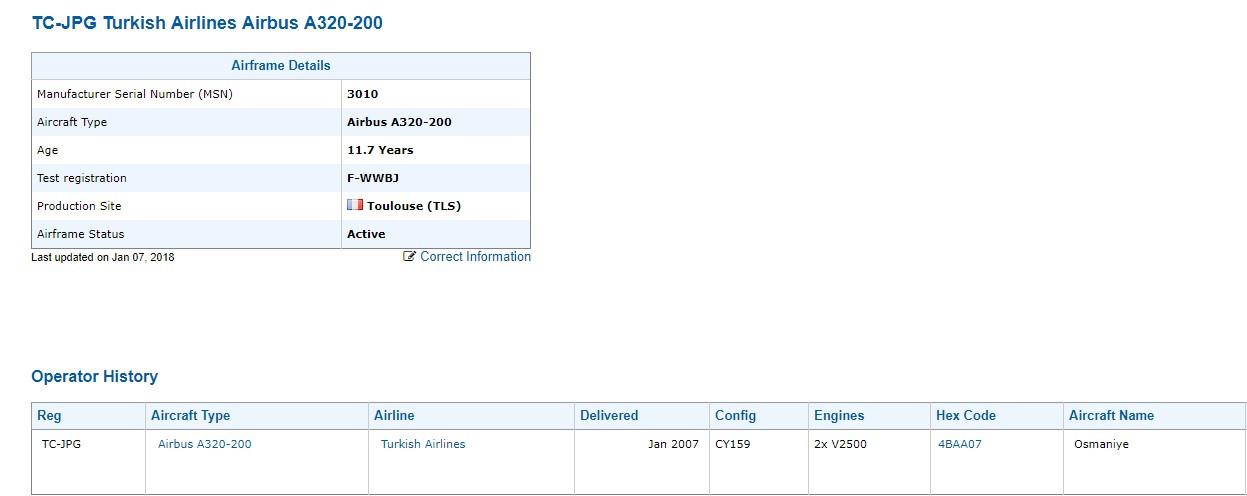Screen dimensions: 1247x496
Task: Click the Age row label
Action: pos(48,150)
